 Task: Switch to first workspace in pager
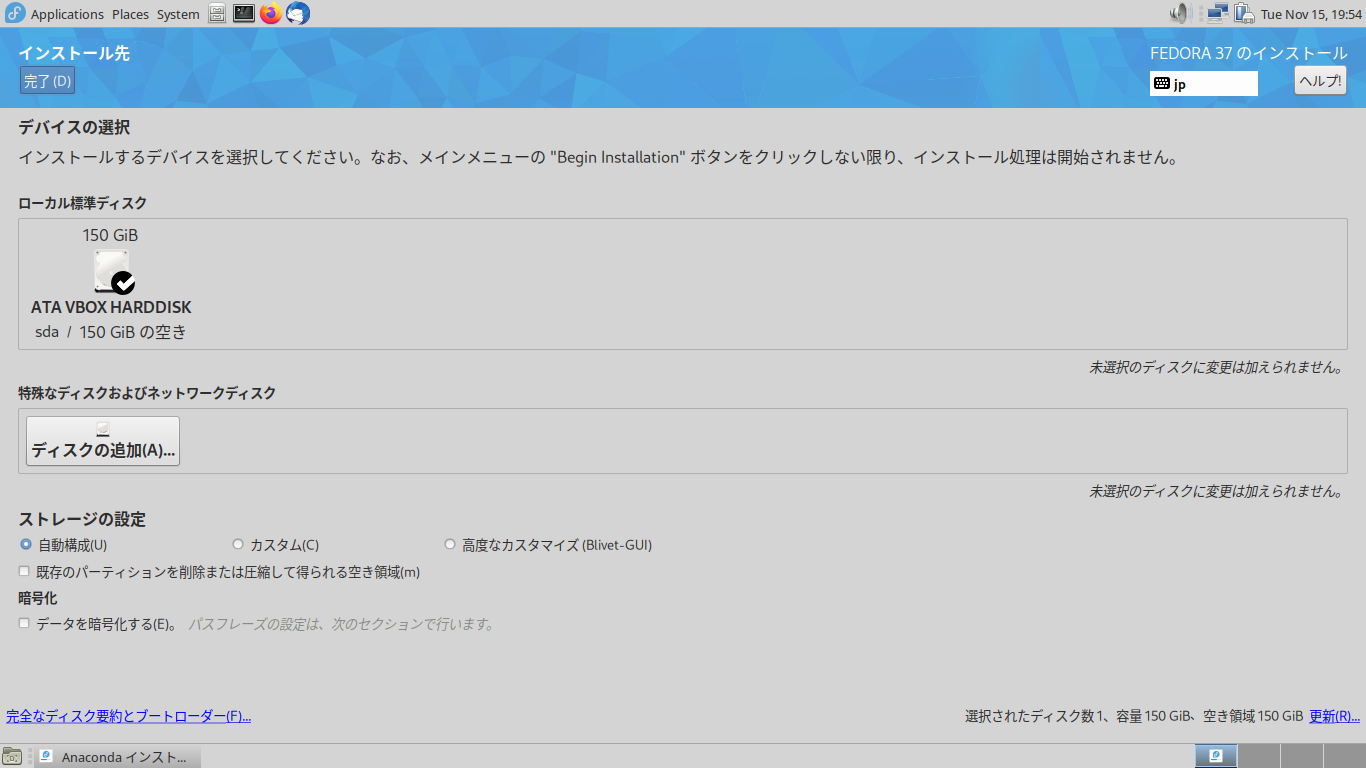[x=1216, y=756]
